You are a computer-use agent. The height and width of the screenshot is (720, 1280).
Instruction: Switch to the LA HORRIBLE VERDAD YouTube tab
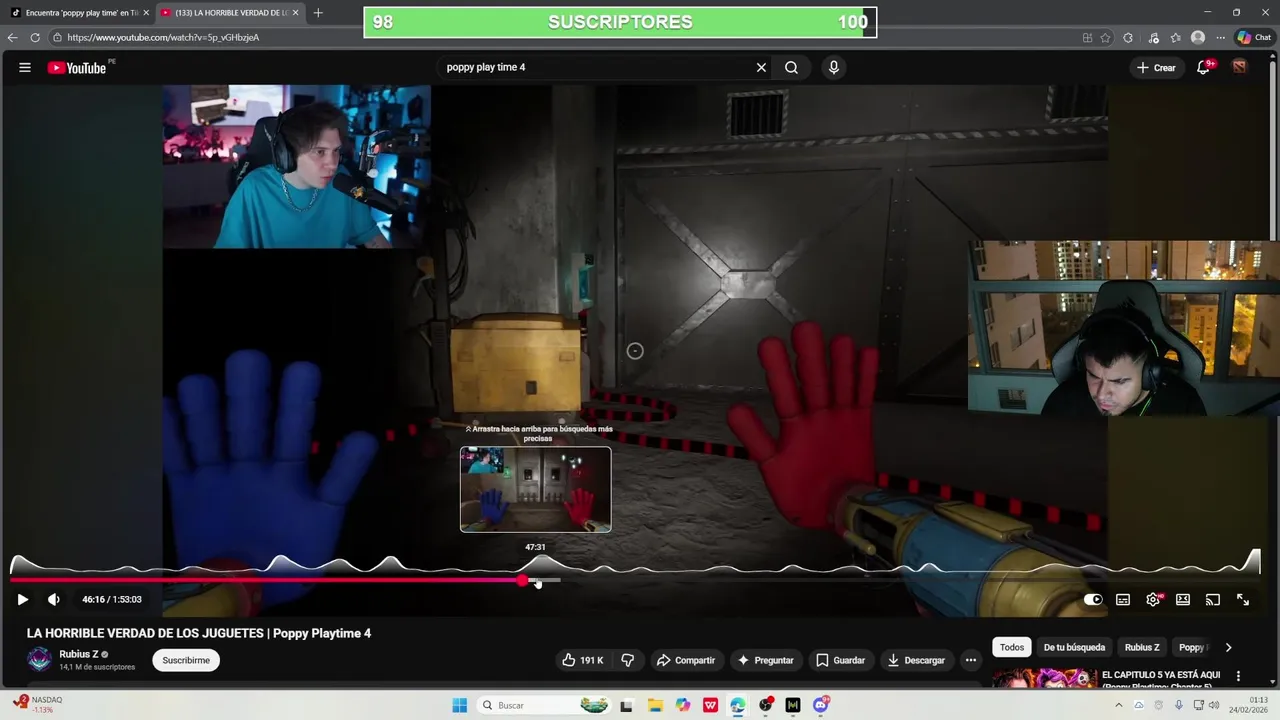229,12
